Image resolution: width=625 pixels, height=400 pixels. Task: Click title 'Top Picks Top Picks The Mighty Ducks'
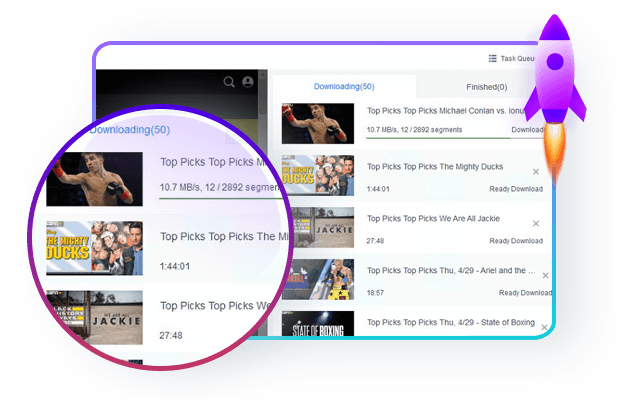point(435,167)
